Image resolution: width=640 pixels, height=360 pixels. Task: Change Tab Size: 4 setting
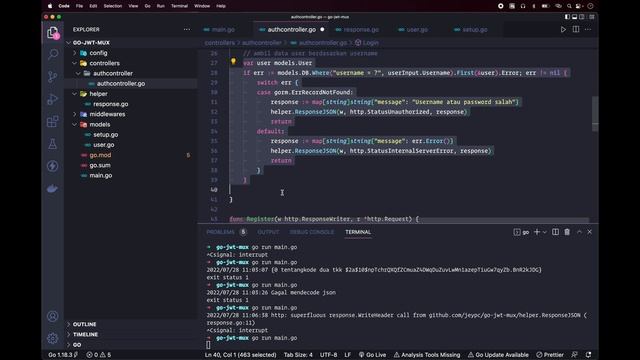pos(298,355)
